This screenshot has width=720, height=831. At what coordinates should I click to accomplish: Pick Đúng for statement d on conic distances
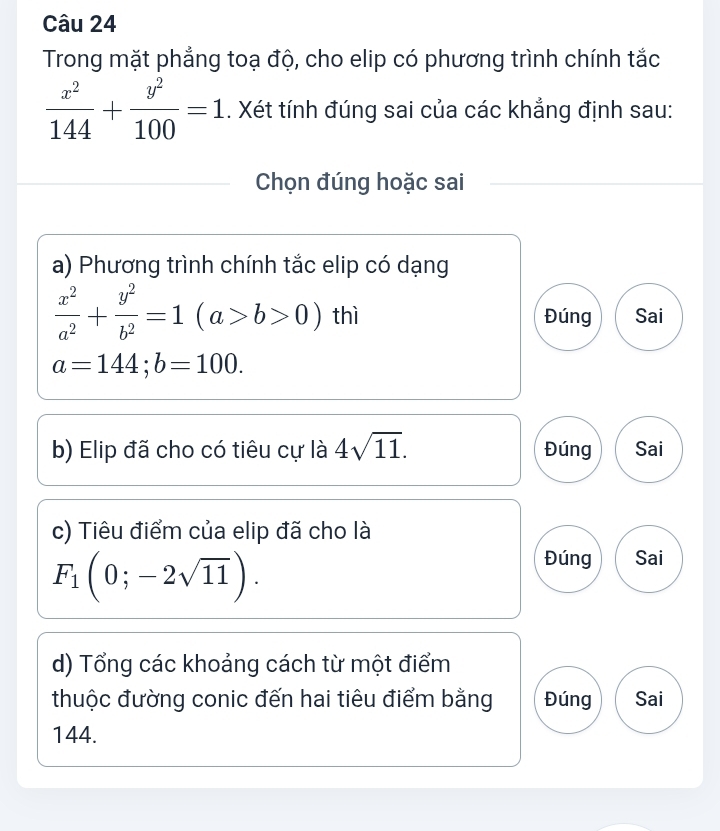tap(567, 699)
